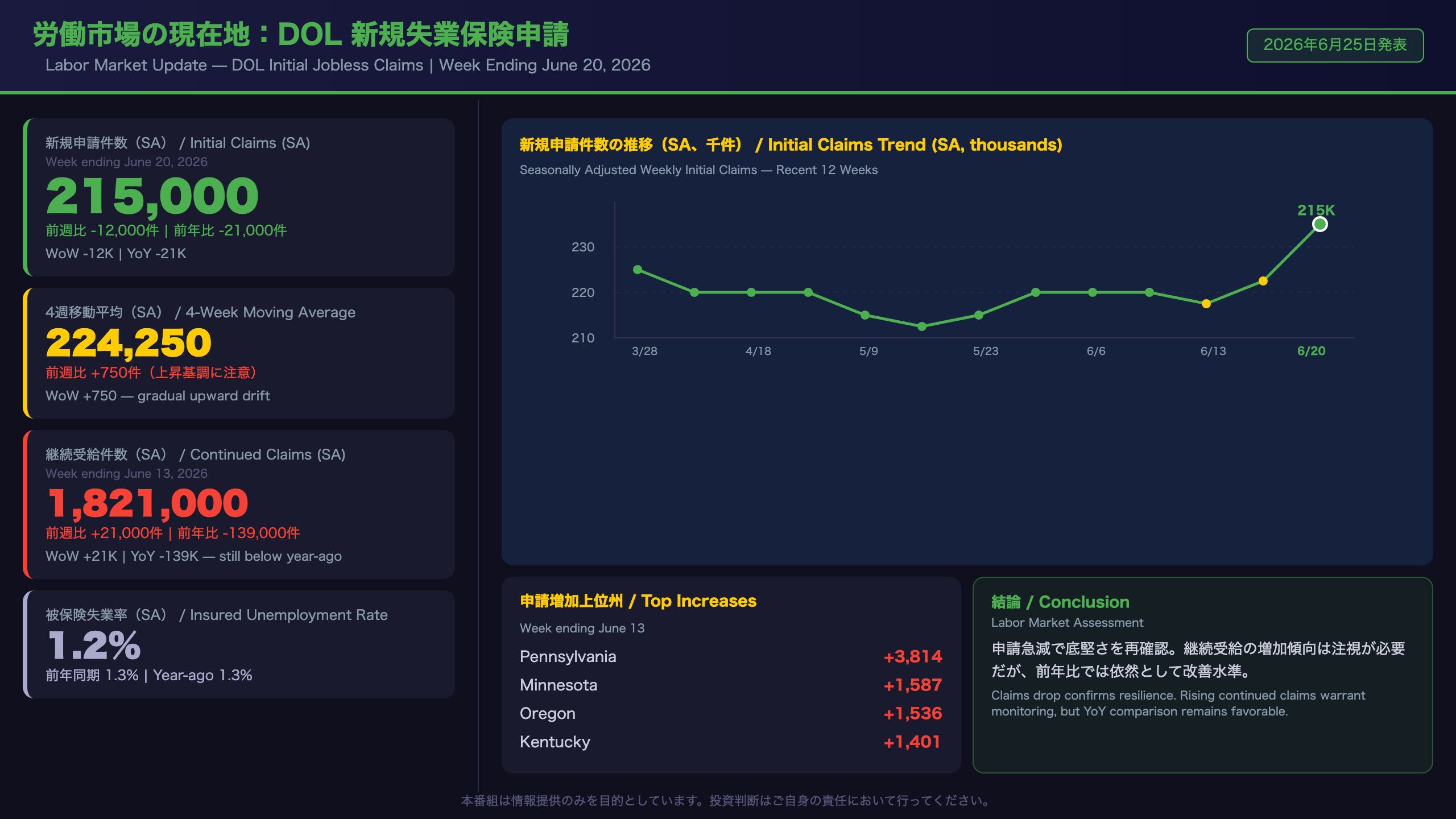Click the 220 y-axis label
This screenshot has height=819, width=1456.
[583, 292]
